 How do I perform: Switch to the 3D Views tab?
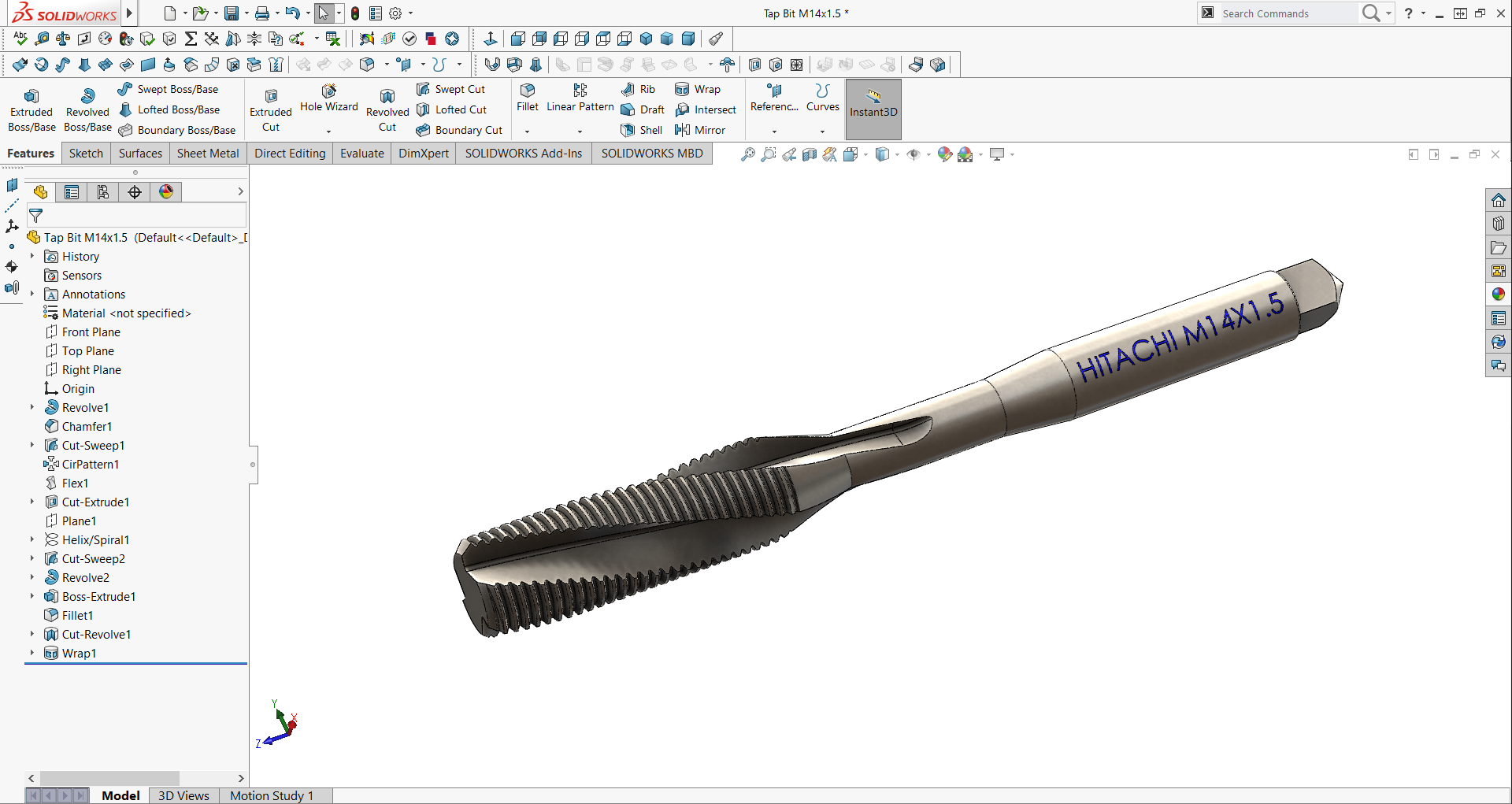[x=183, y=796]
